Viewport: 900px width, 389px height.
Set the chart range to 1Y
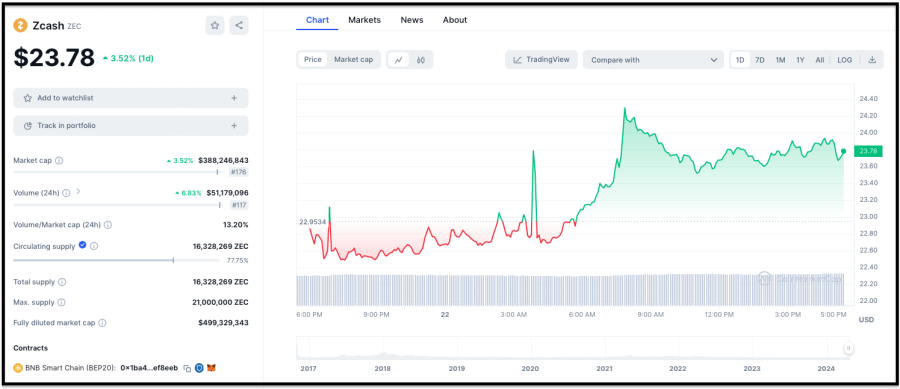(x=800, y=60)
